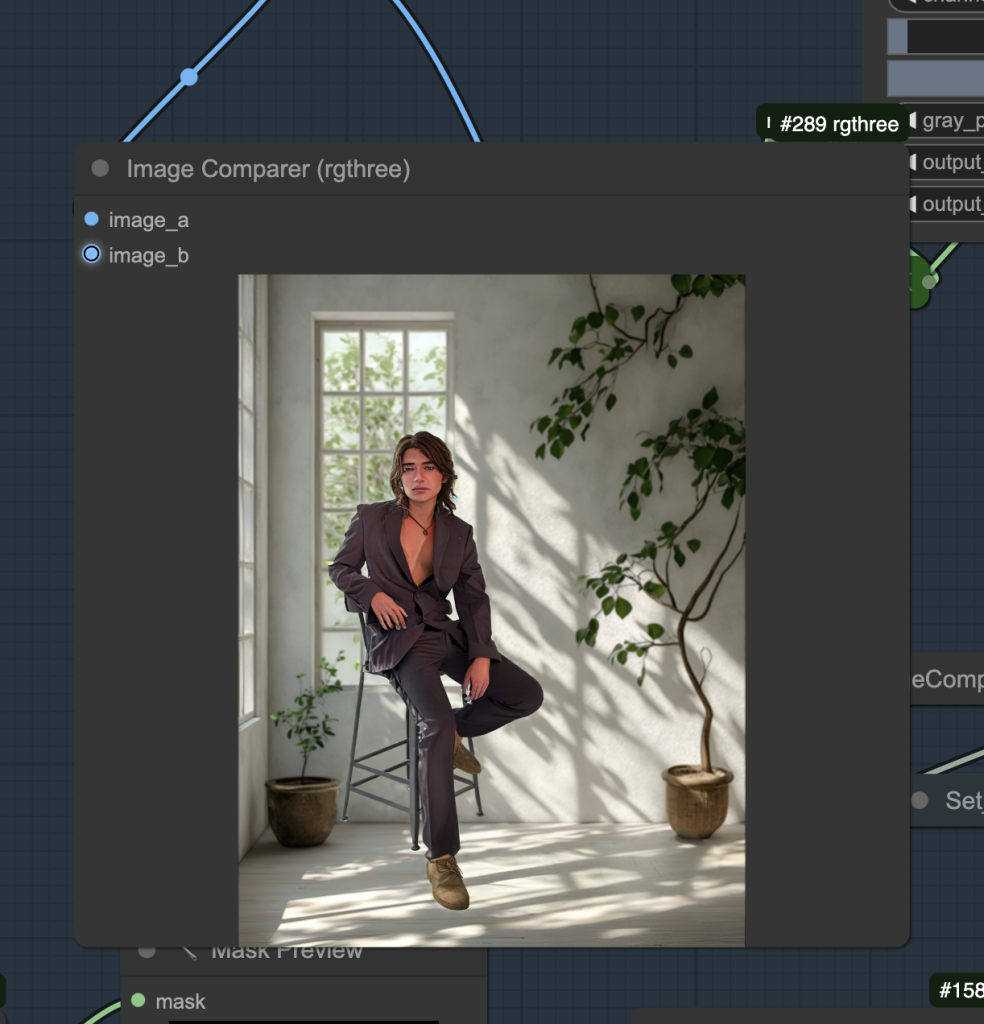Click the Set node label

tap(964, 800)
